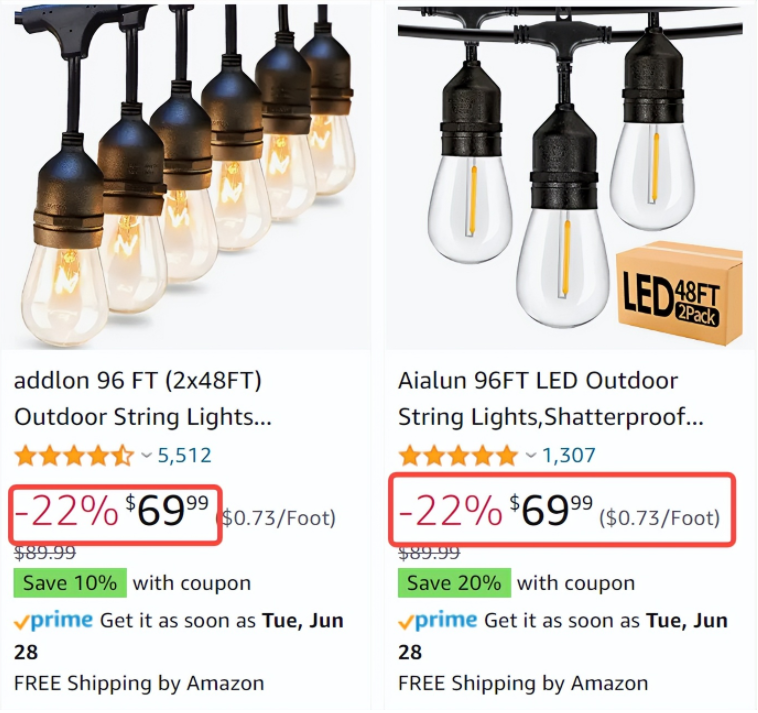This screenshot has width=758, height=713.
Task: Click the addlon -22% discount label
Action: [66, 512]
